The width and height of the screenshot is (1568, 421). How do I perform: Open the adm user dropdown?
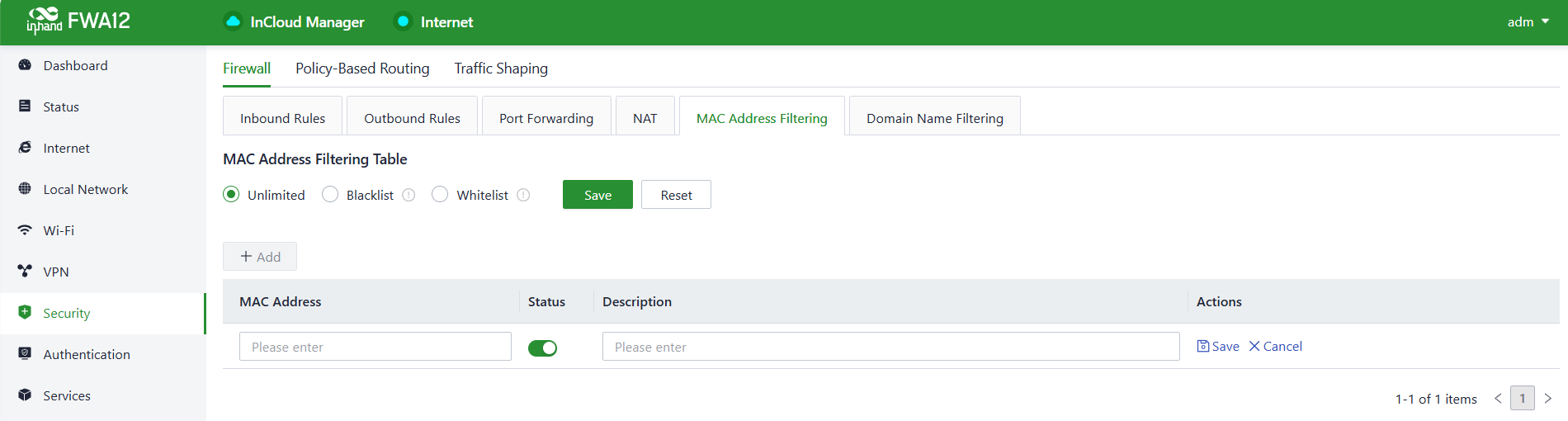(1528, 21)
